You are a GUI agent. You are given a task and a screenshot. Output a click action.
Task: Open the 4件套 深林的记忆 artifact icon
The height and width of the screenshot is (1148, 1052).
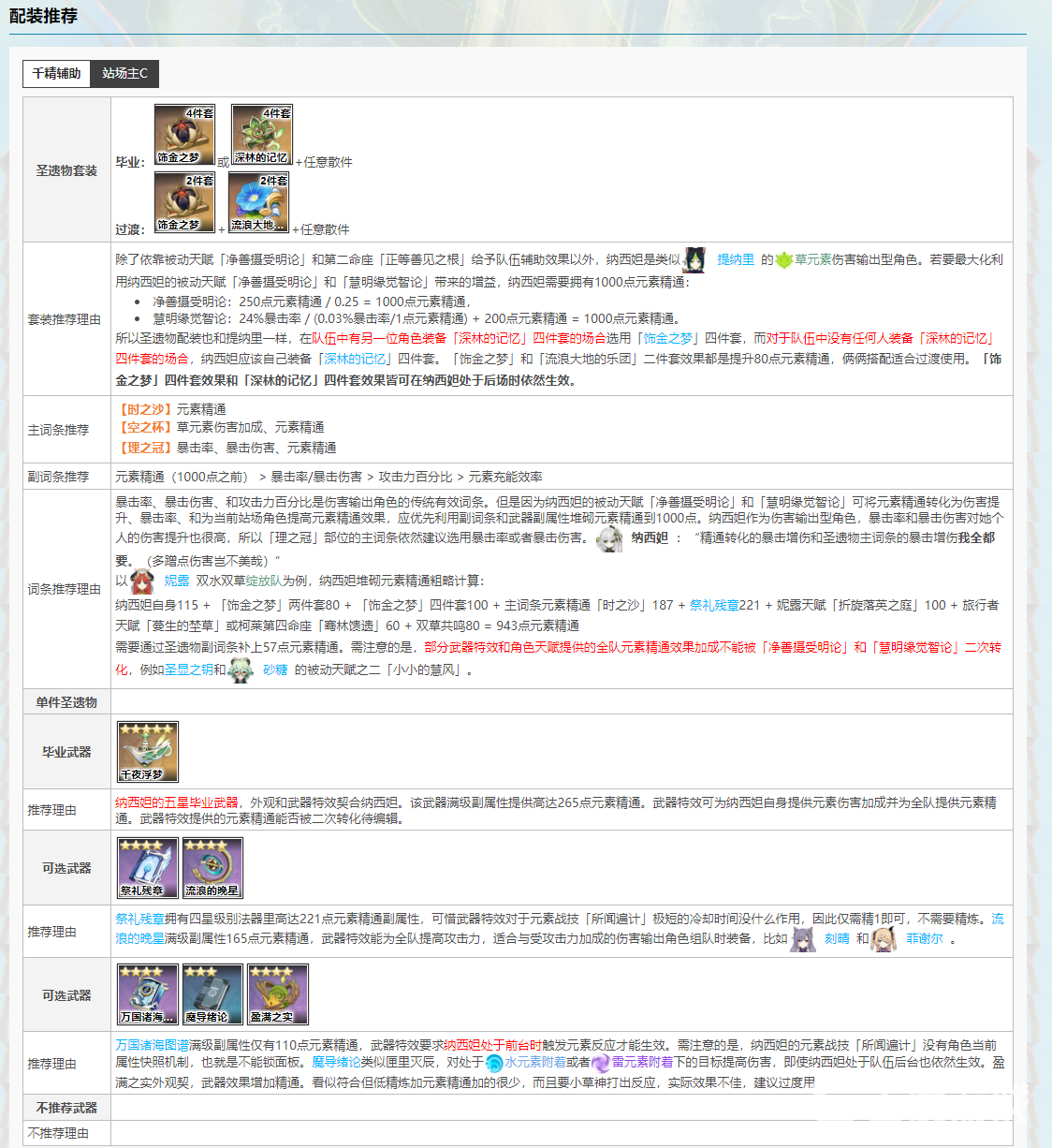coord(262,135)
